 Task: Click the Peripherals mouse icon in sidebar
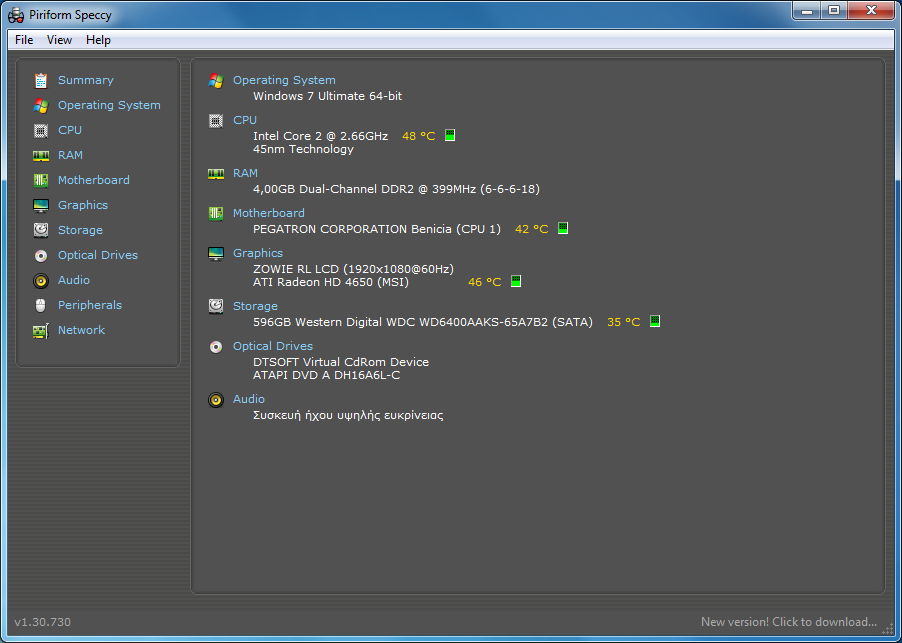click(x=41, y=305)
